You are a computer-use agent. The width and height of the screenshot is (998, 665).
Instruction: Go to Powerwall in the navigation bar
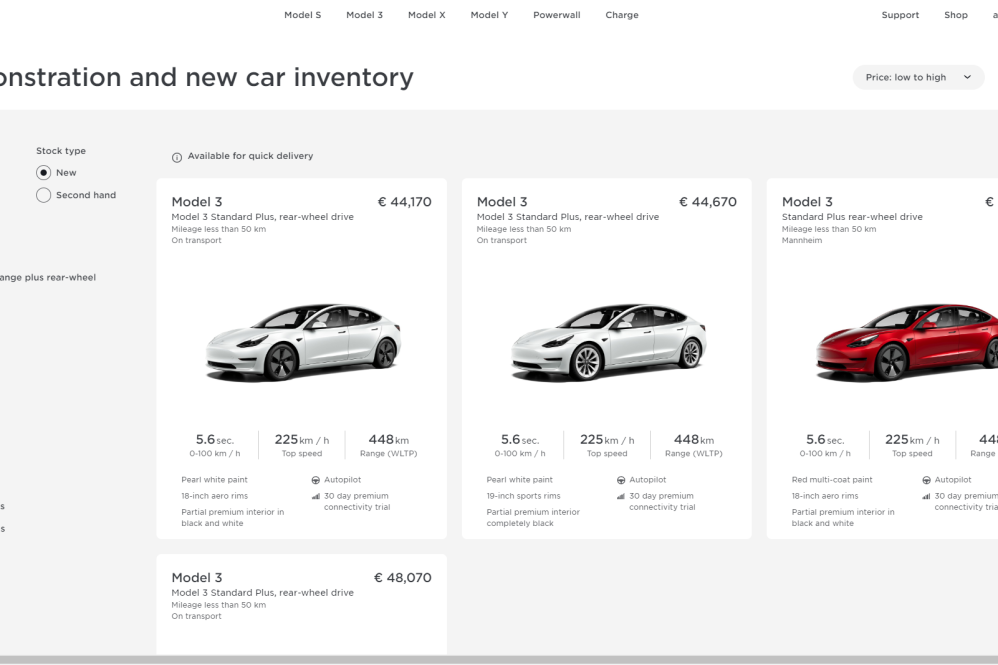[556, 16]
